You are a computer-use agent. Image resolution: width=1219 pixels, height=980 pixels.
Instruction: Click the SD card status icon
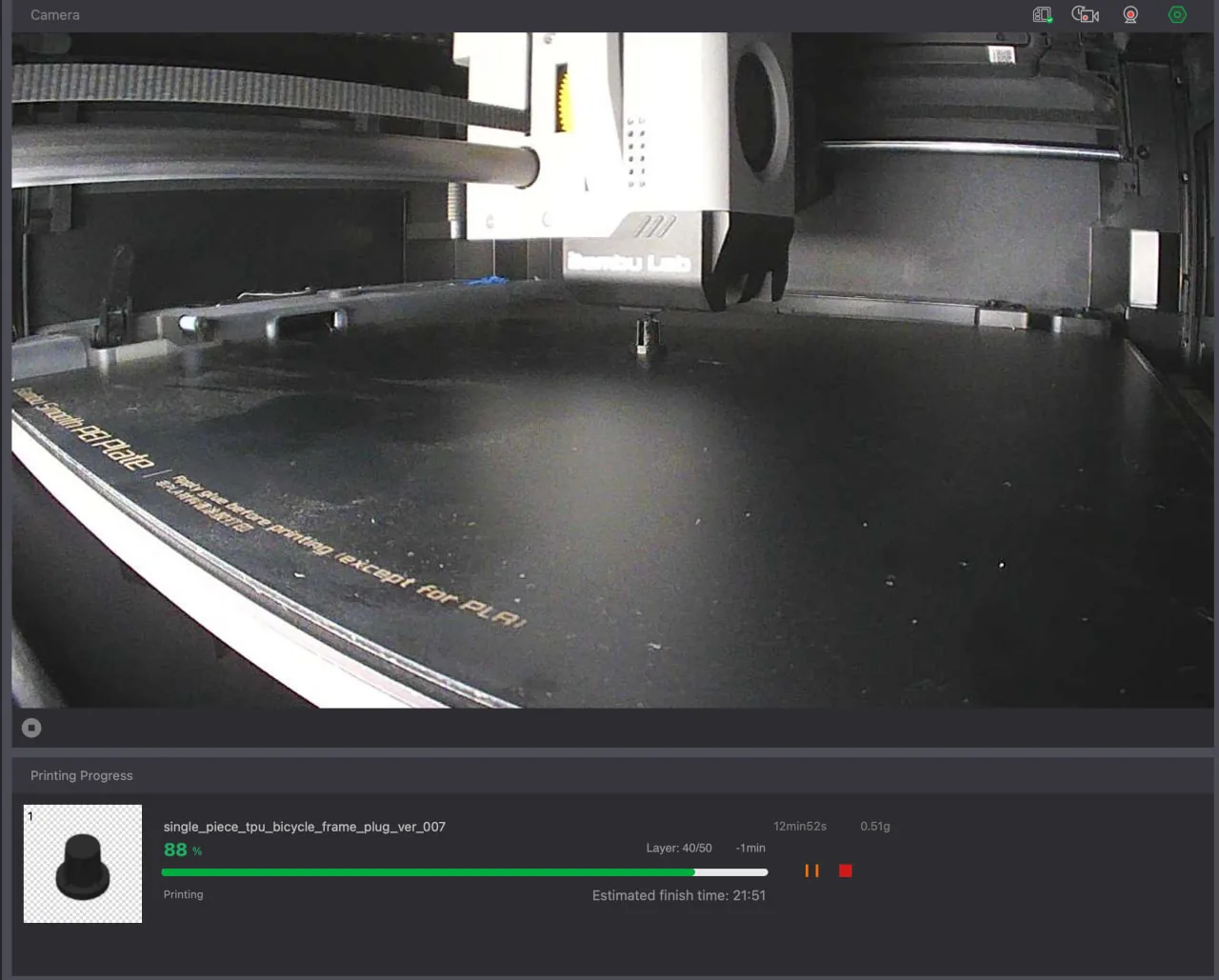point(1043,15)
